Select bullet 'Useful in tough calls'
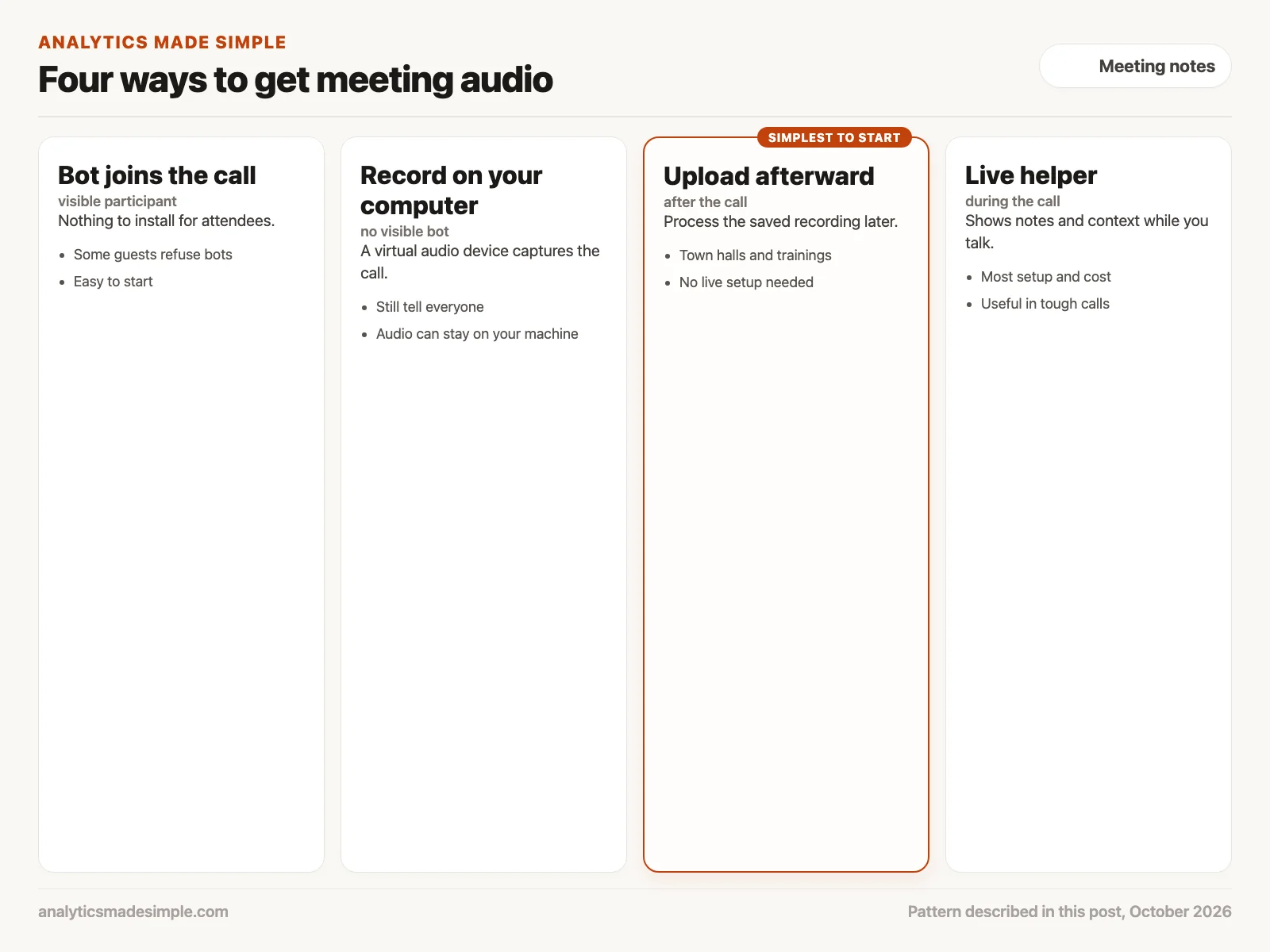Viewport: 1270px width, 952px height. click(1045, 304)
